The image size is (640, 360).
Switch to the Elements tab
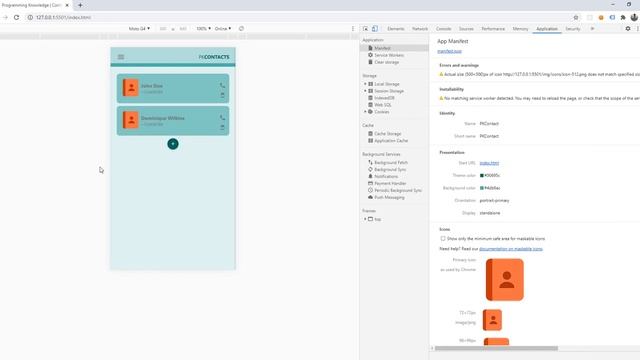tap(396, 29)
